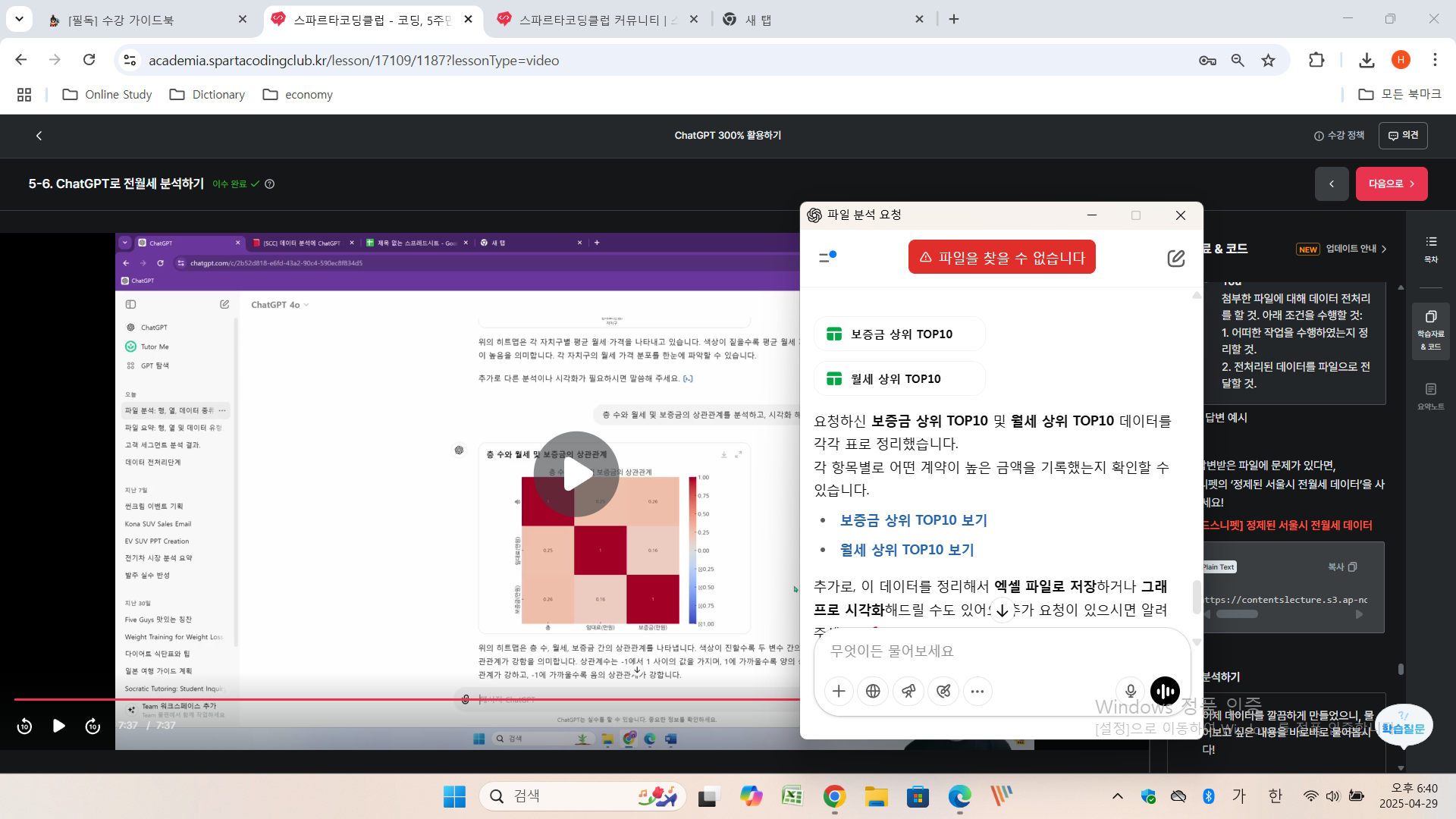
Task: Click 복사 copy button on code block
Action: pos(1342,566)
